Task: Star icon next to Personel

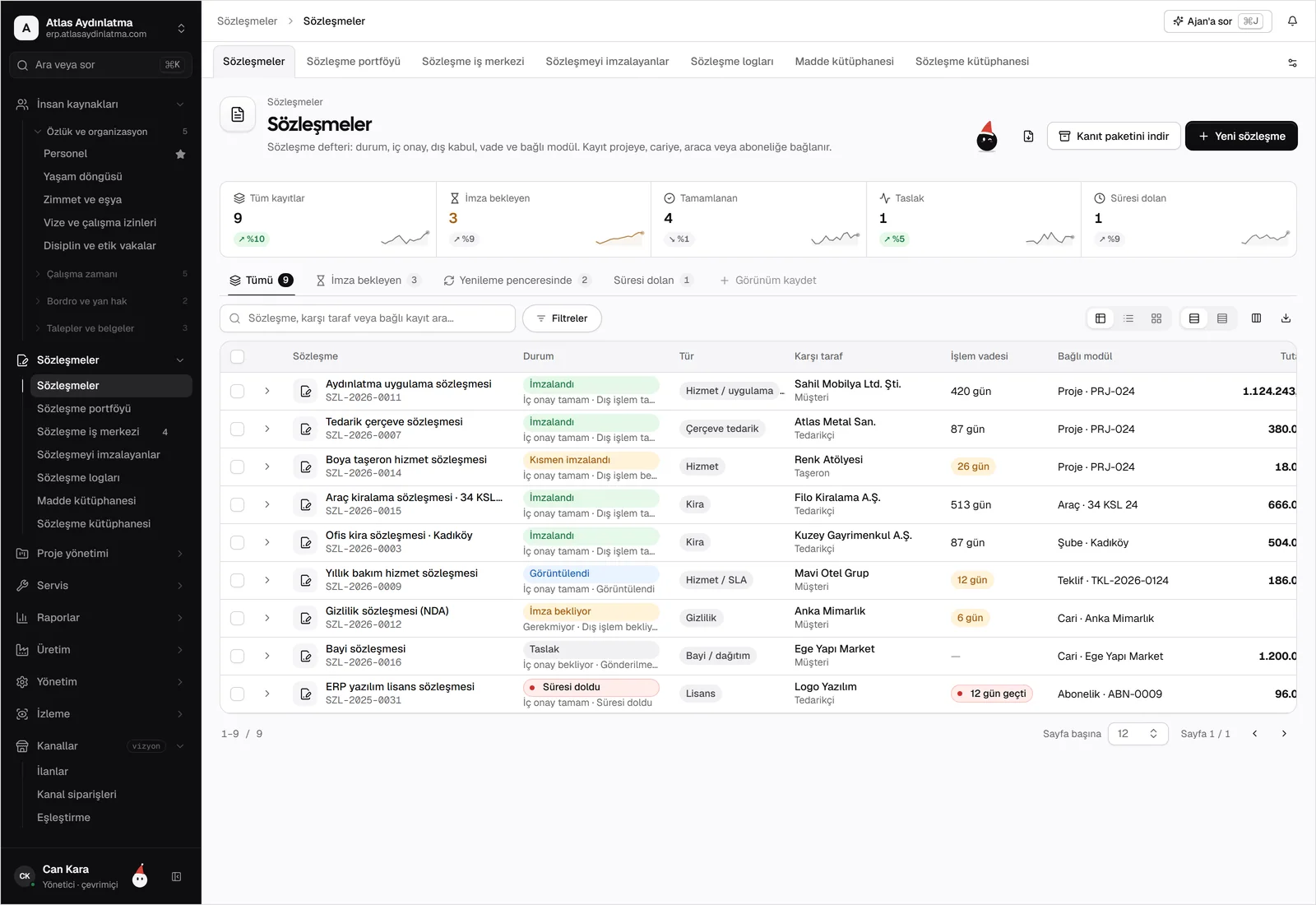Action: coord(180,154)
